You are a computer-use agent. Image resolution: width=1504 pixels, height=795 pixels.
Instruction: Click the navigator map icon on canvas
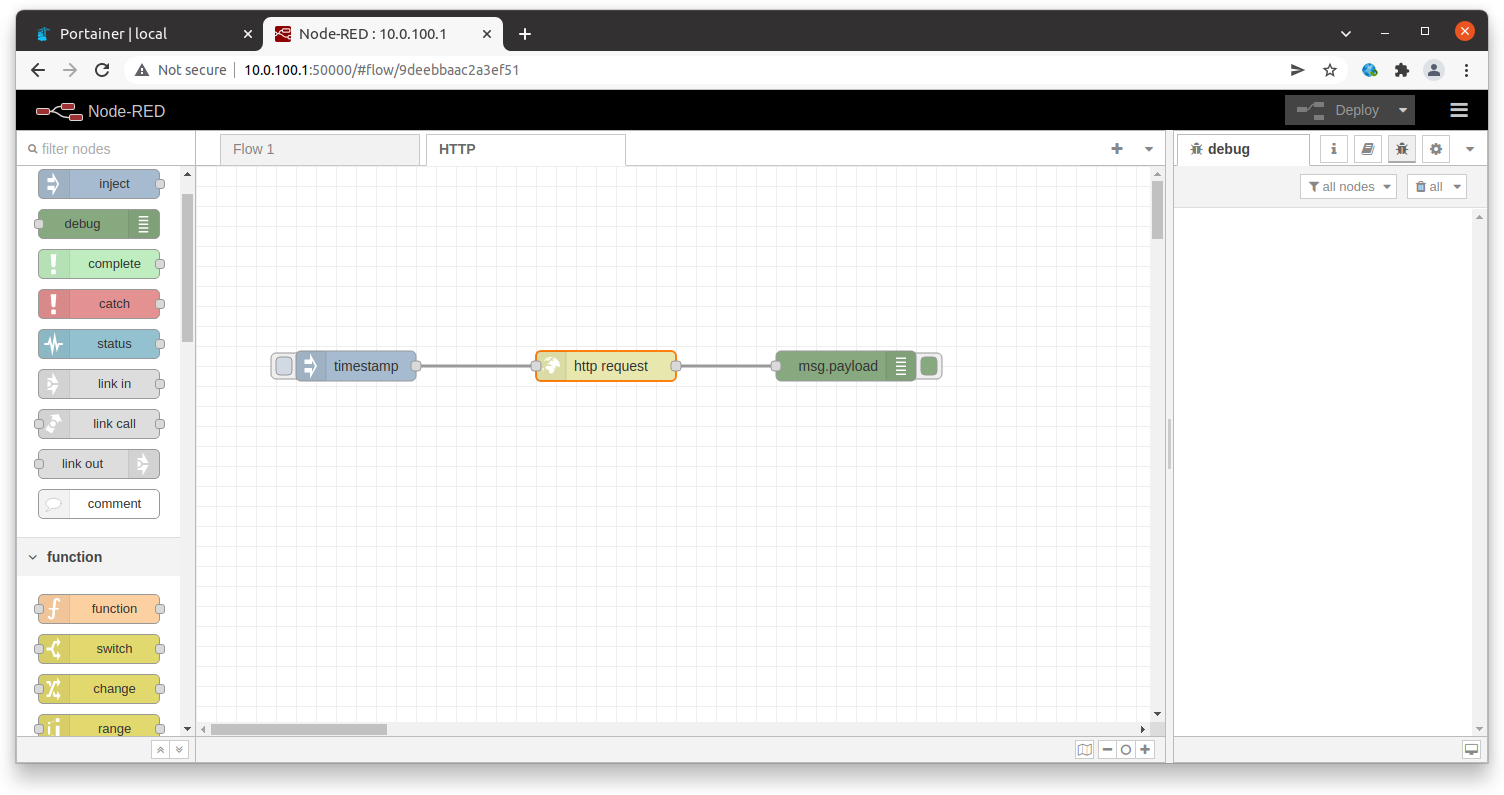click(x=1085, y=749)
